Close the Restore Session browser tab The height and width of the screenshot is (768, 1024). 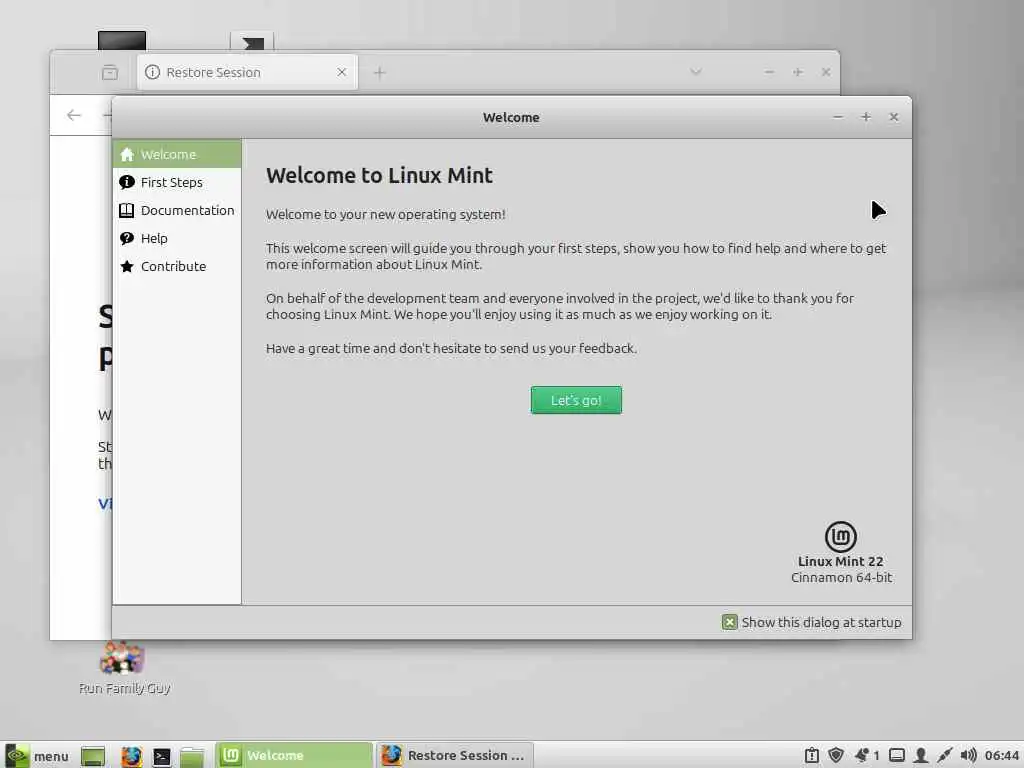pyautogui.click(x=342, y=72)
